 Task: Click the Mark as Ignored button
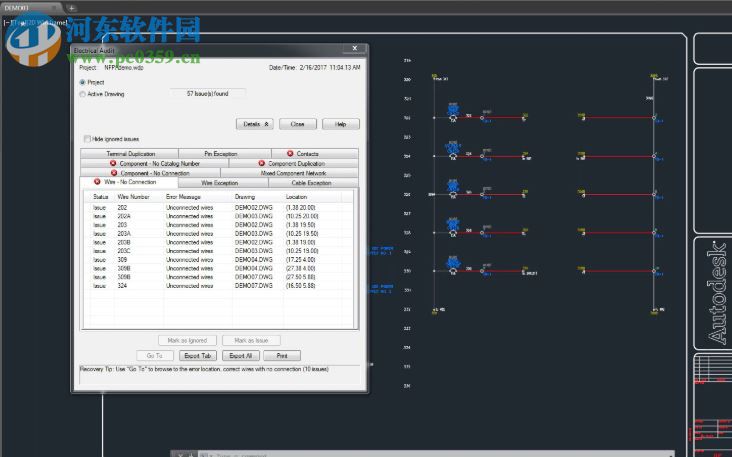pos(187,341)
